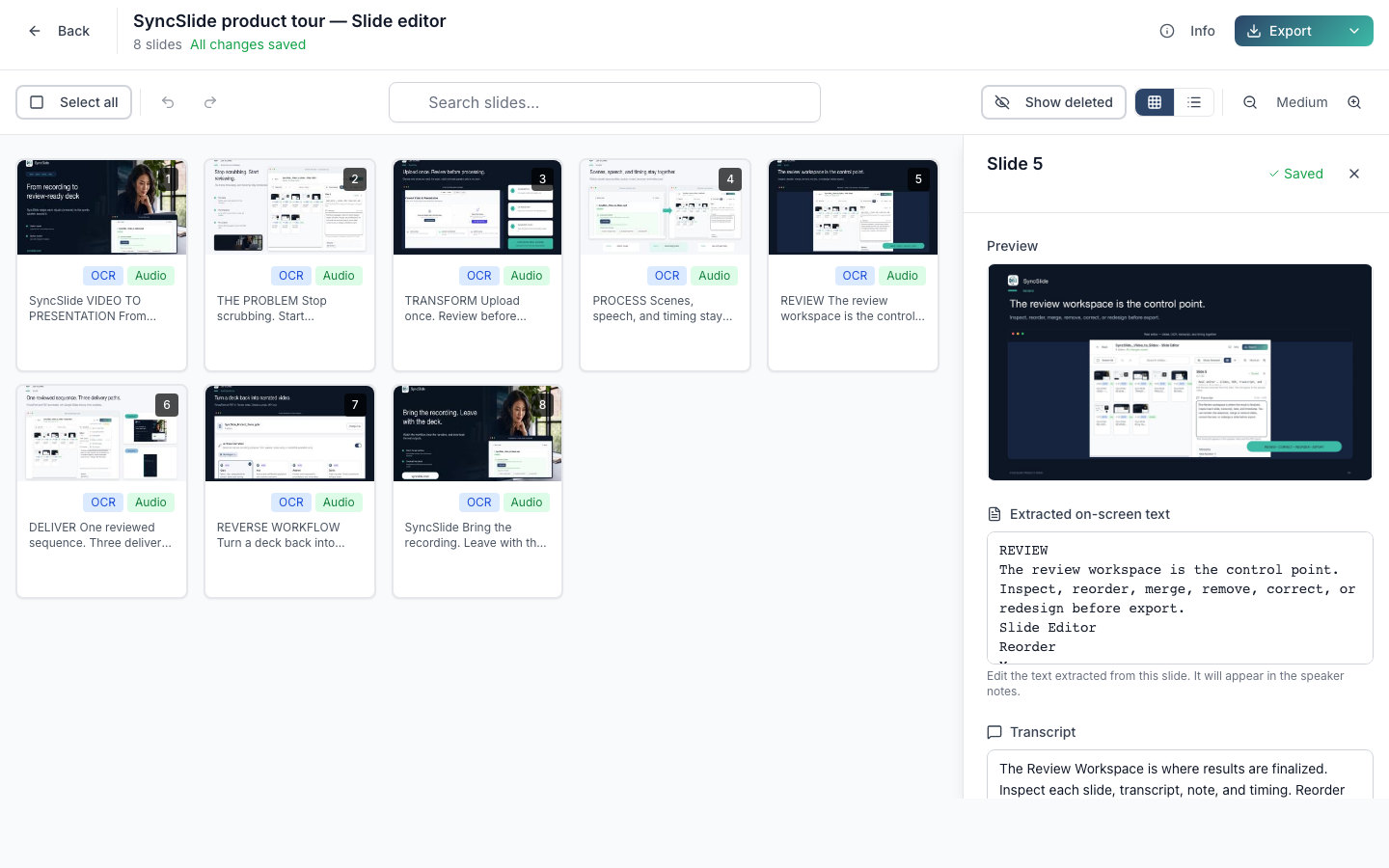Toggle Show deleted slides
The height and width of the screenshot is (868, 1389).
(x=1053, y=102)
